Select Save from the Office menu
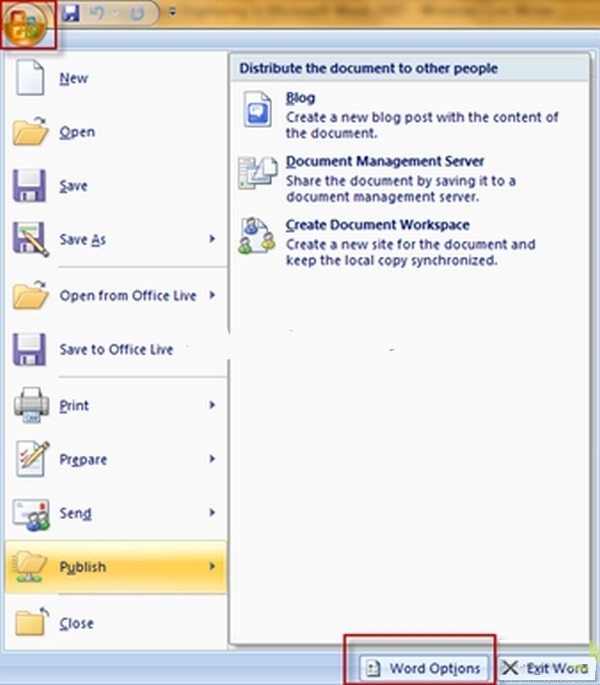Image resolution: width=600 pixels, height=685 pixels. click(73, 186)
